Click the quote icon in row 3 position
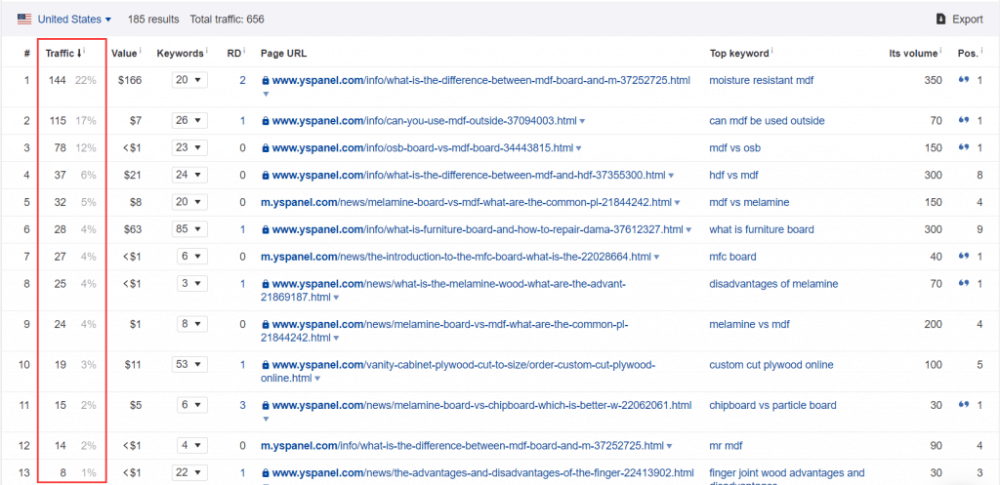Screen dimensions: 1000x485 (963, 148)
